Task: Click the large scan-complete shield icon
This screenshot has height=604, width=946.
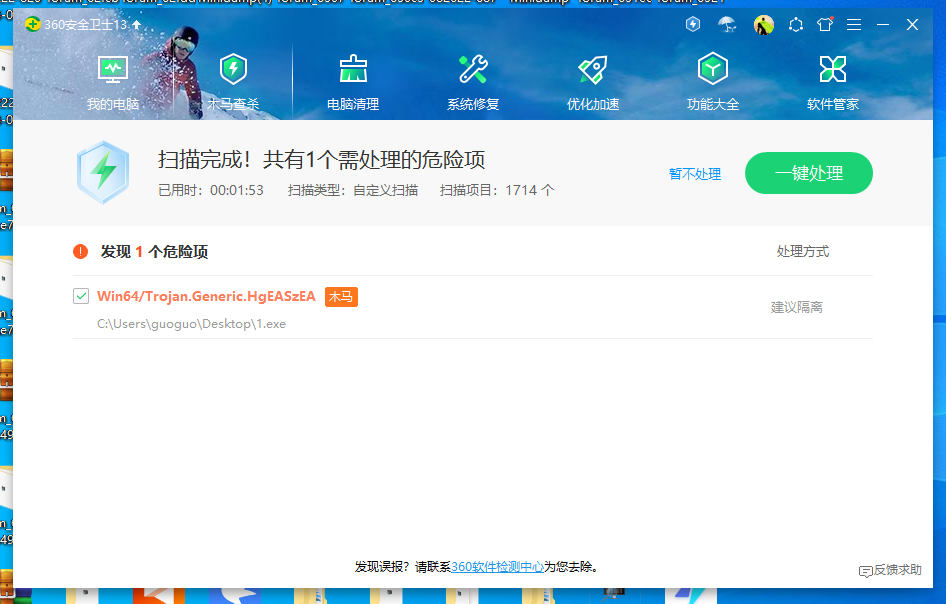Action: [103, 172]
